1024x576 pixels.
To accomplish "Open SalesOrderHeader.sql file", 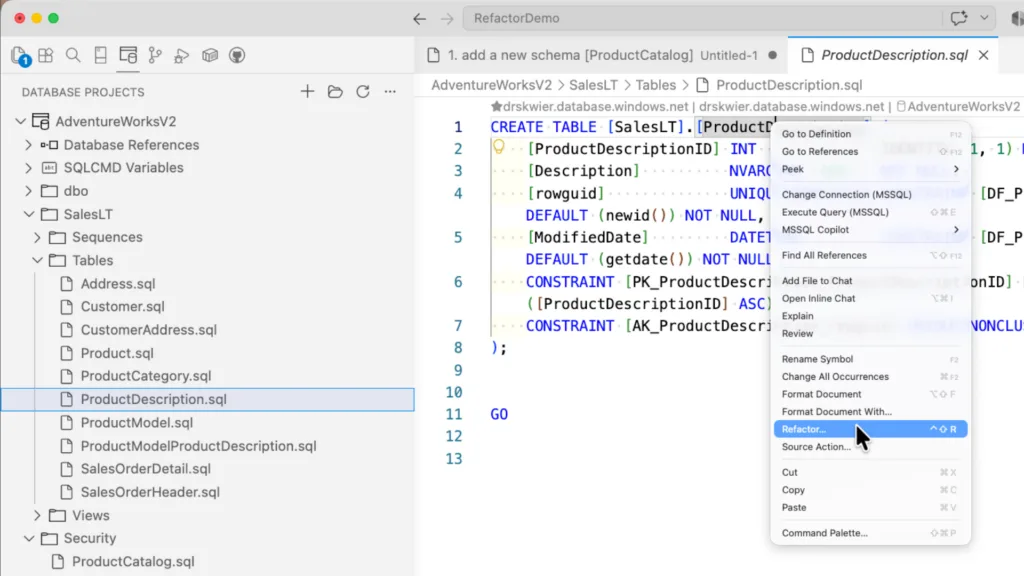I will 150,492.
